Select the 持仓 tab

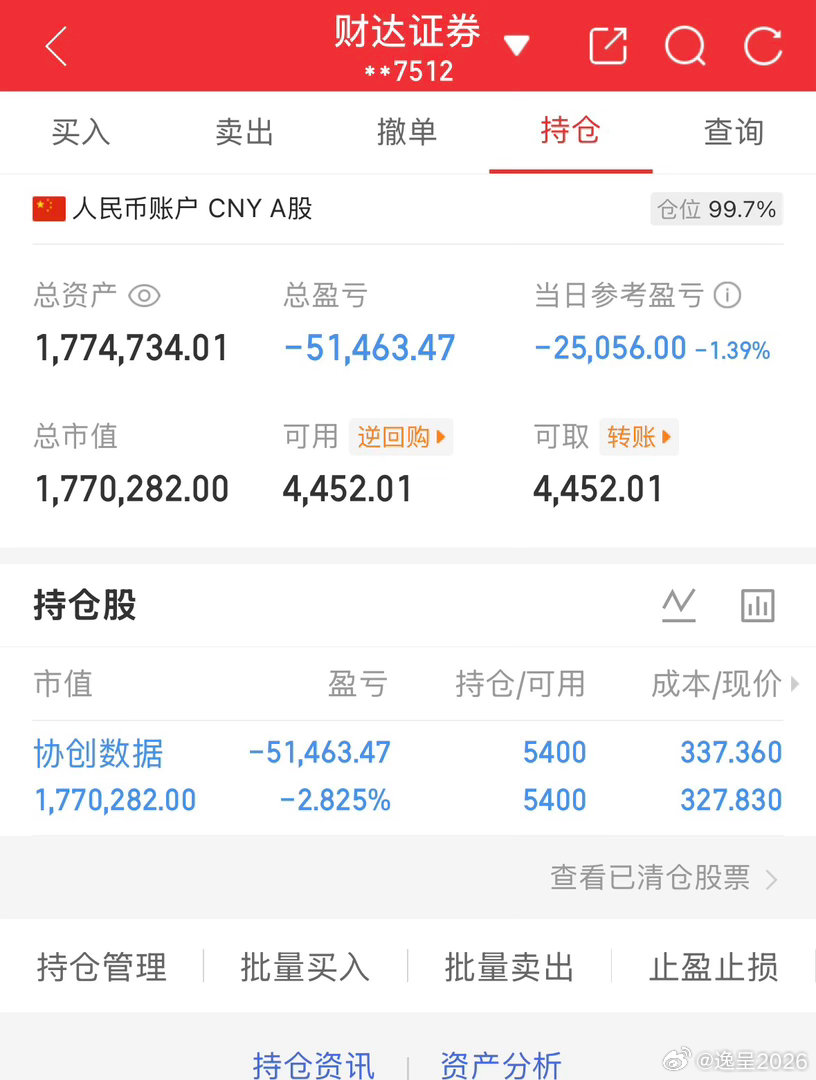[x=570, y=130]
